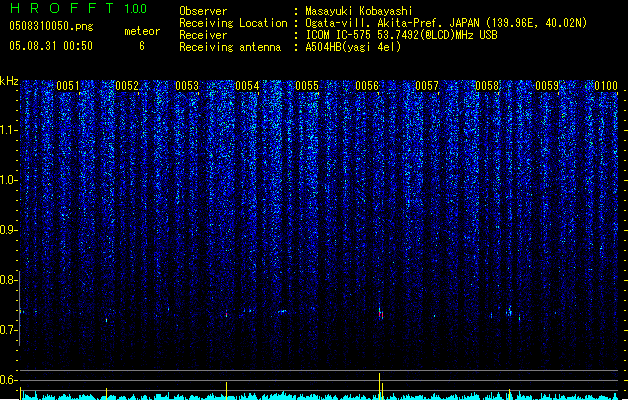The height and width of the screenshot is (400, 629).
Task: Click the 1.0 kHz axis tick label
Action: pos(9,180)
